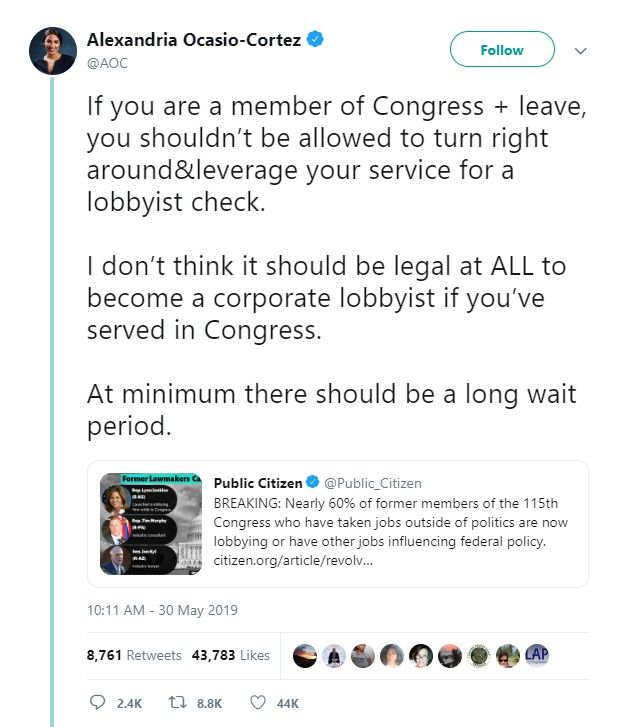Click the Alexandria Ocasio-Cortez display name
Viewport: 627px width, 727px height.
tap(194, 40)
